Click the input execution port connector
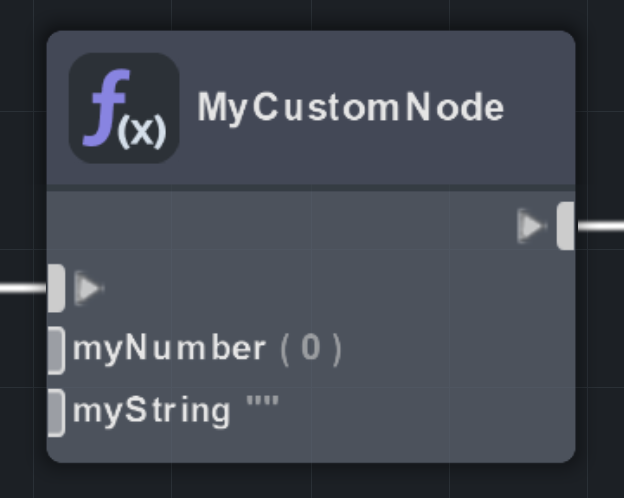 [x=57, y=288]
